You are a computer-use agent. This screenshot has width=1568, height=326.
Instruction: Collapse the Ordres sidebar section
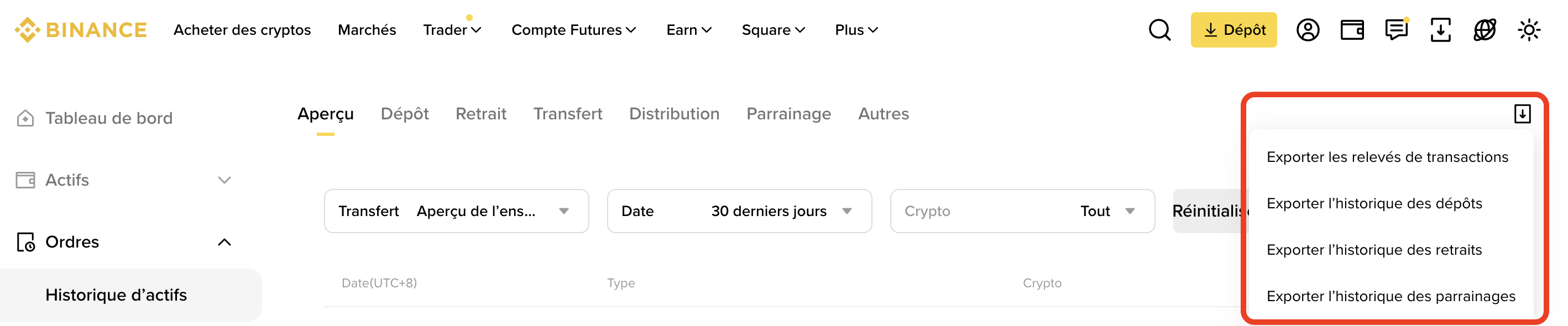point(224,242)
